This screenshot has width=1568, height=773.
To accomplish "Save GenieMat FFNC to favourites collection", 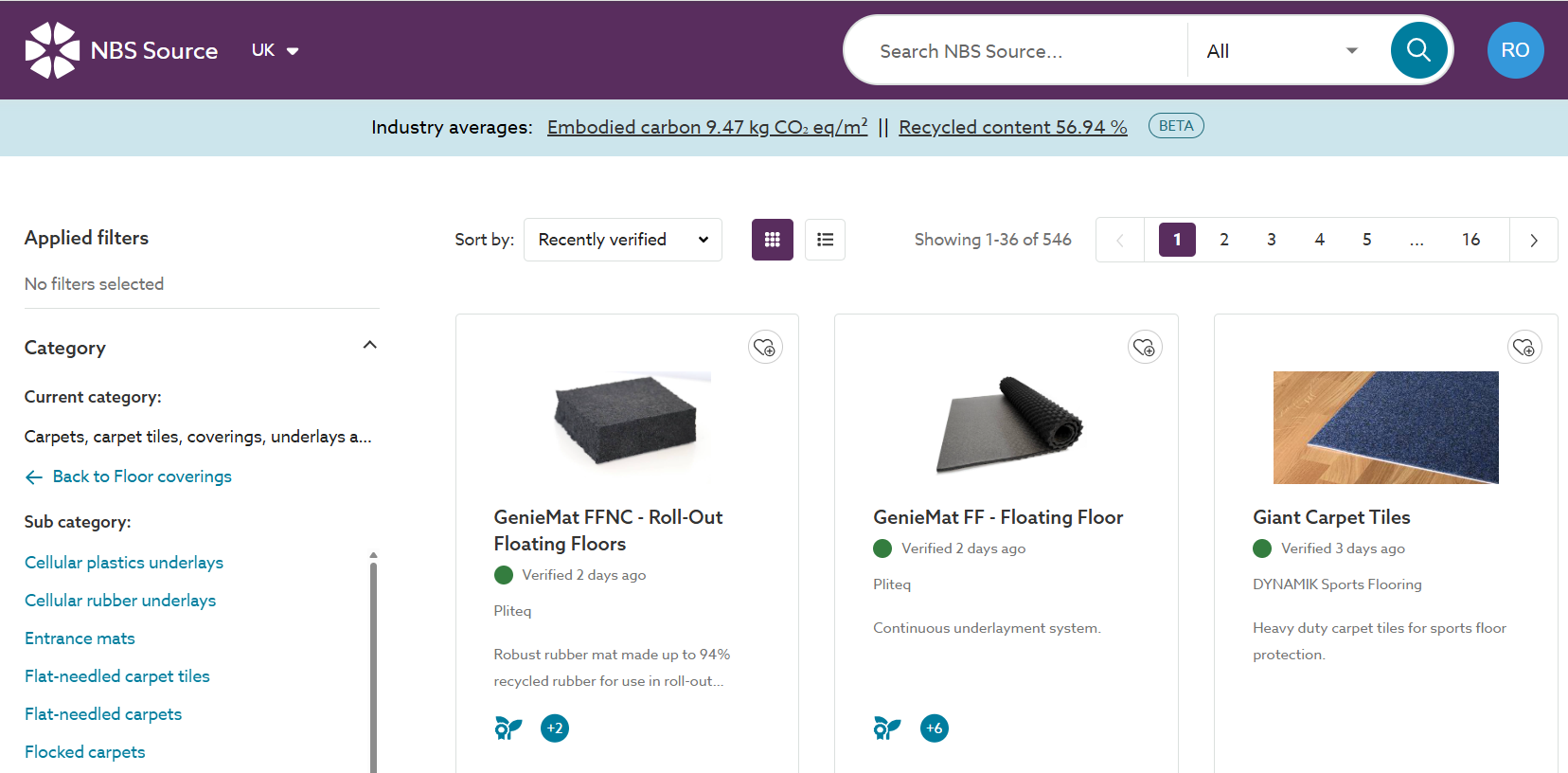I will [x=765, y=348].
